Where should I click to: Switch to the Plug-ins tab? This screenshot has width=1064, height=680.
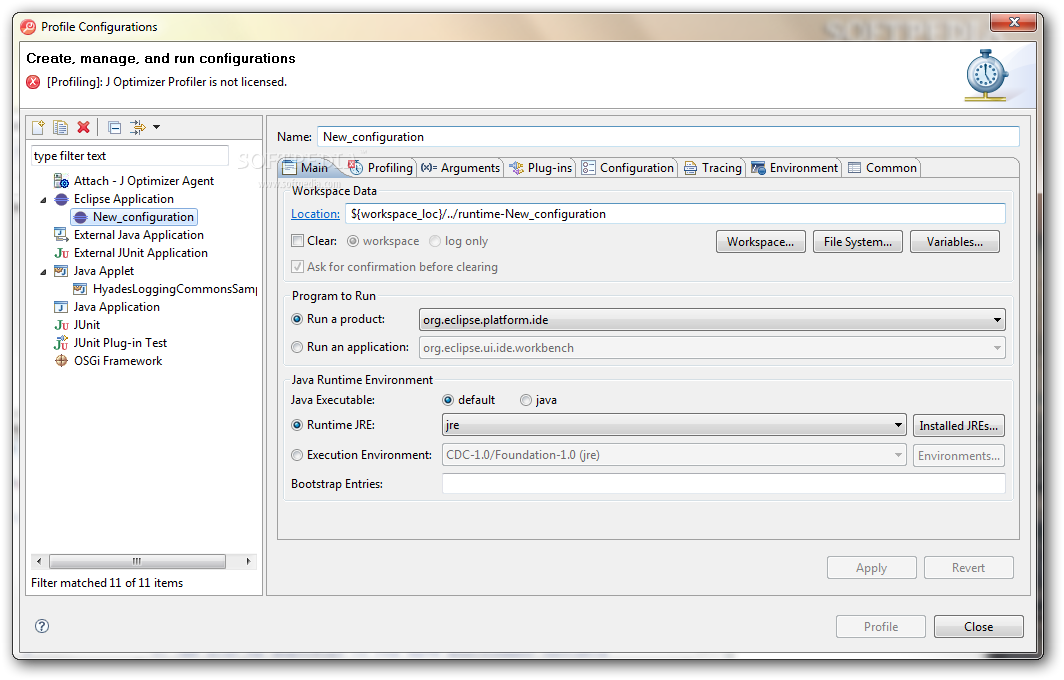[541, 168]
